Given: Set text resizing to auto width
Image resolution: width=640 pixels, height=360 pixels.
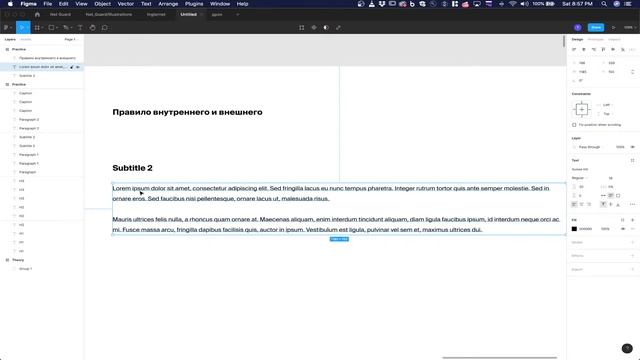Looking at the screenshot, I should pos(603,196).
